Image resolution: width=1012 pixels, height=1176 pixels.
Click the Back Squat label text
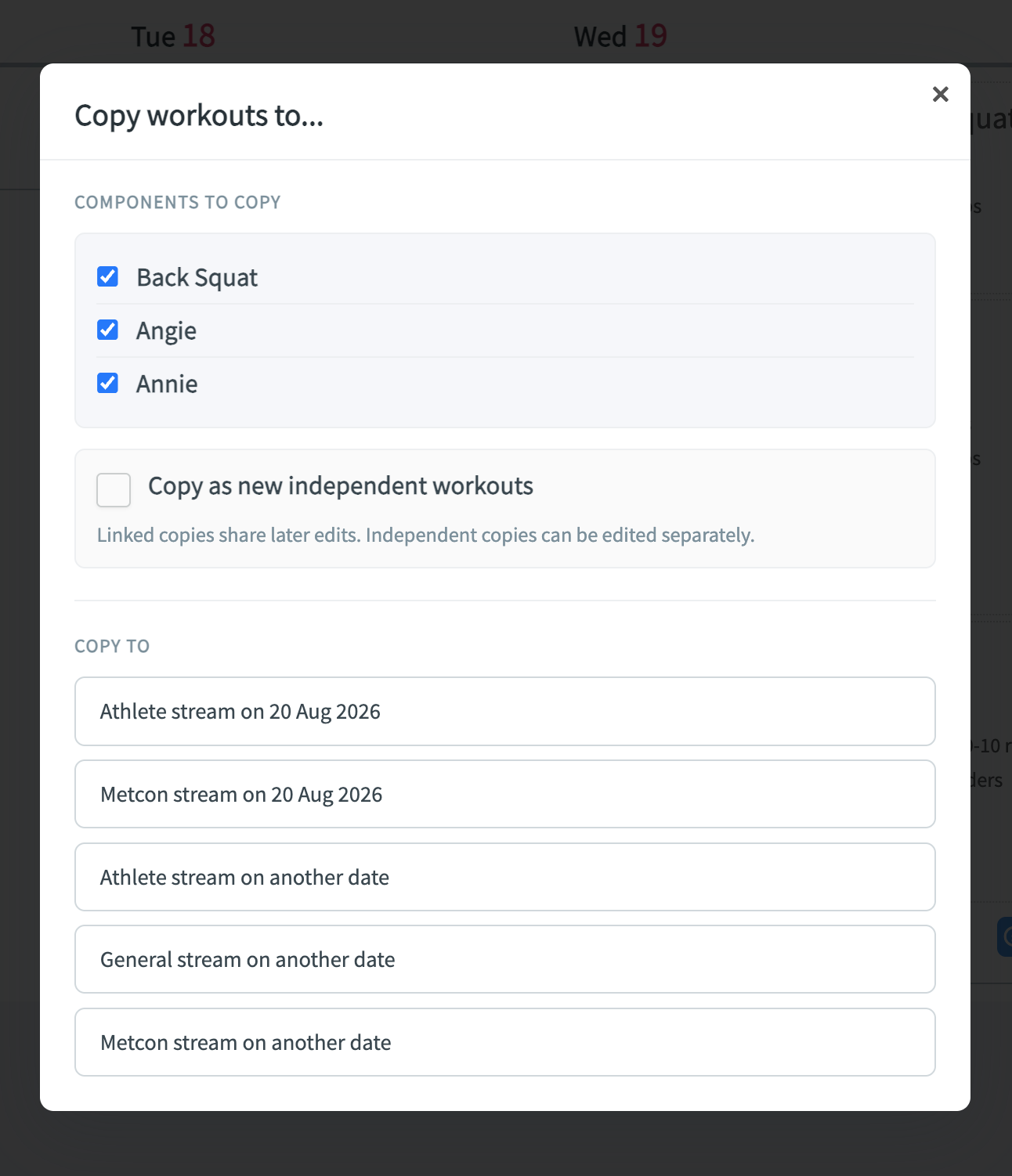pos(197,278)
